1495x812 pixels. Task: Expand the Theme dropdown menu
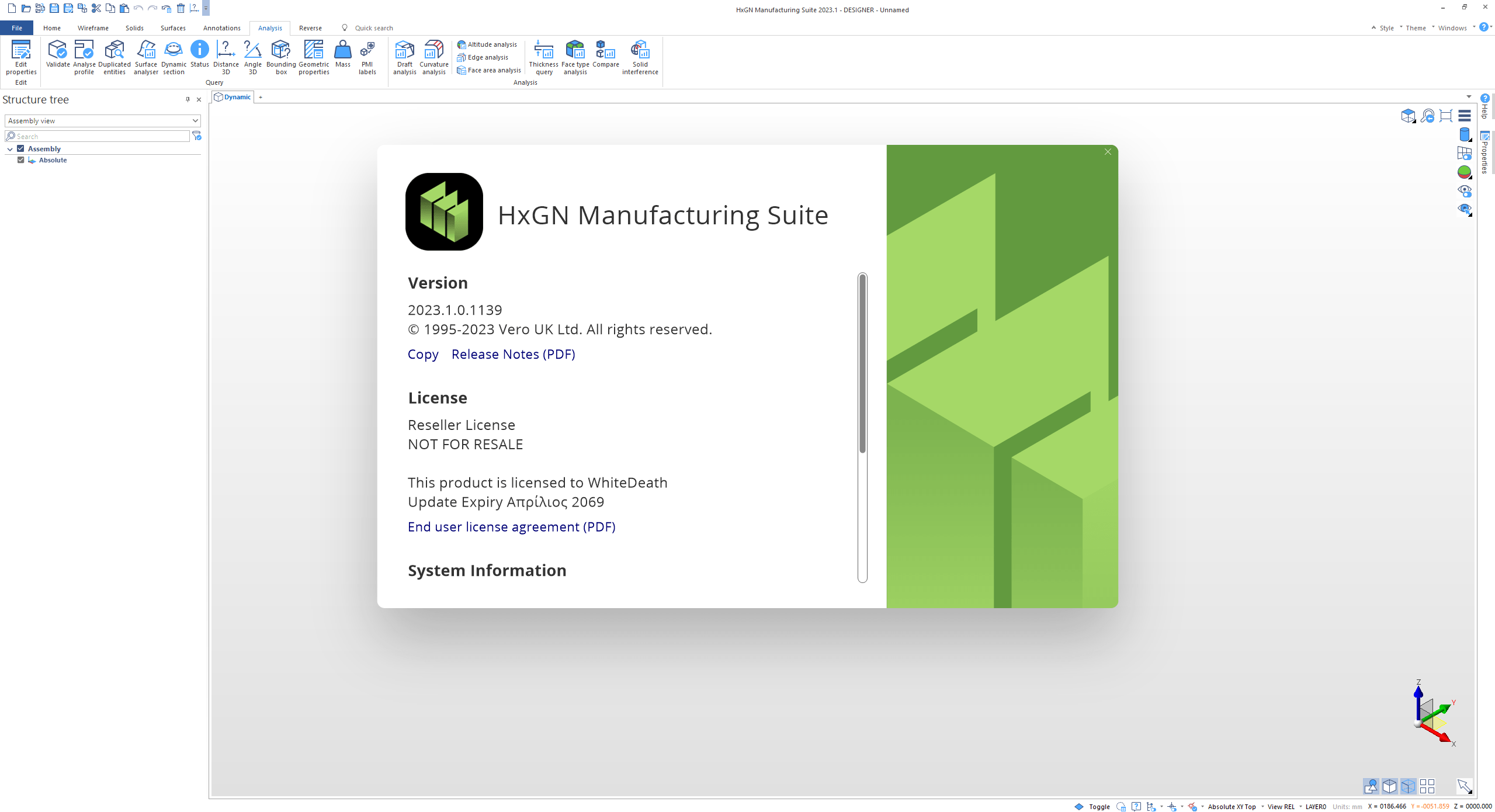tap(1415, 27)
